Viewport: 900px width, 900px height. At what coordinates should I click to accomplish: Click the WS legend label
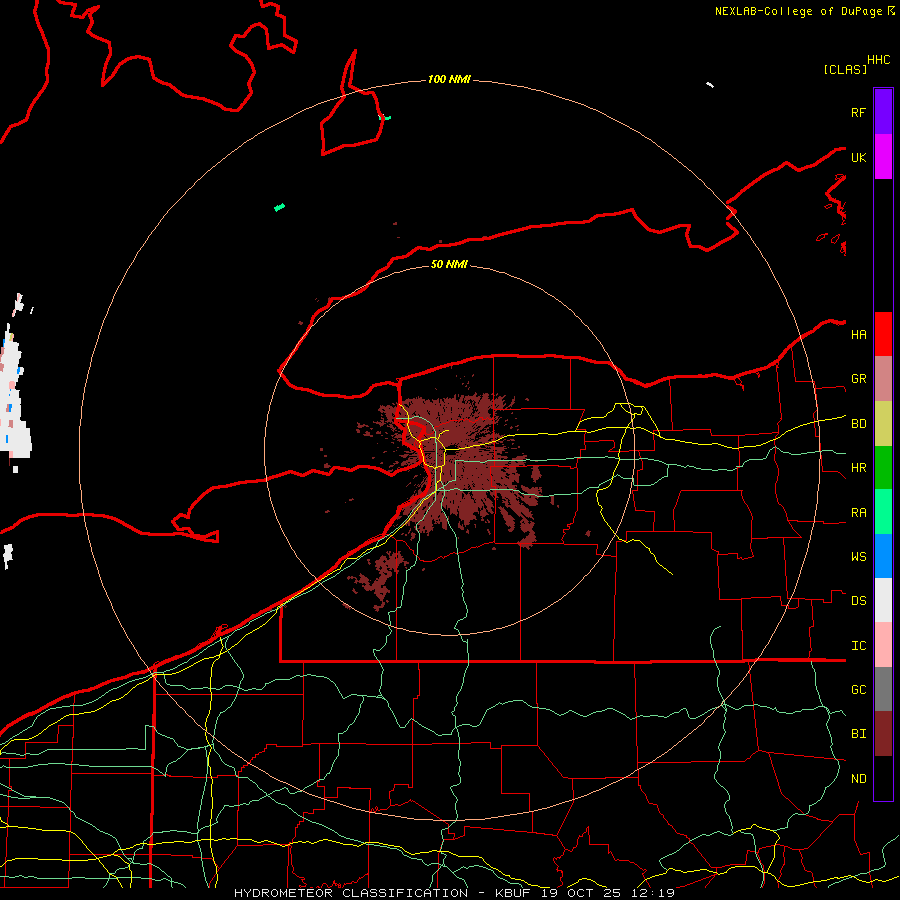[x=858, y=557]
